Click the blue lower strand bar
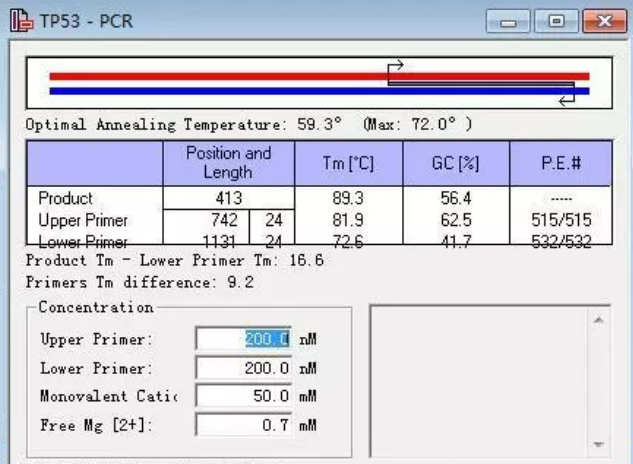 pos(319,91)
